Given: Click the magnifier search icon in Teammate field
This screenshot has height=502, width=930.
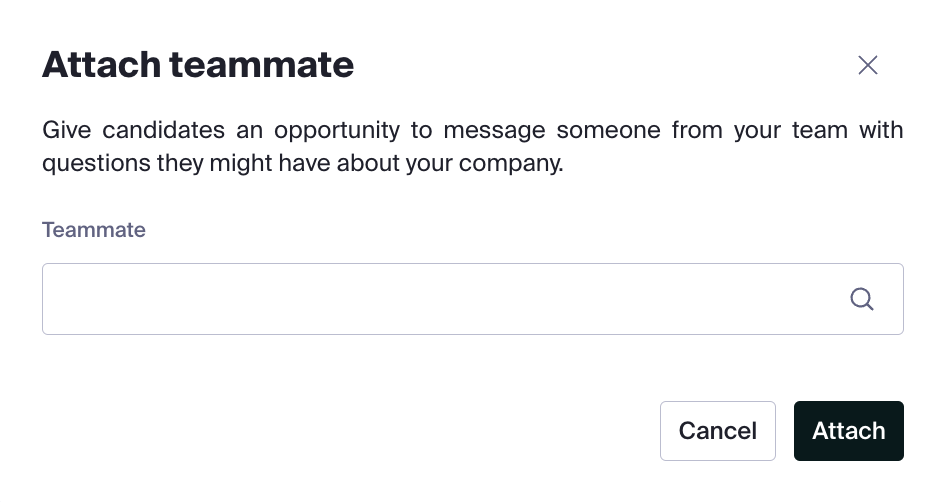Looking at the screenshot, I should click(x=862, y=299).
